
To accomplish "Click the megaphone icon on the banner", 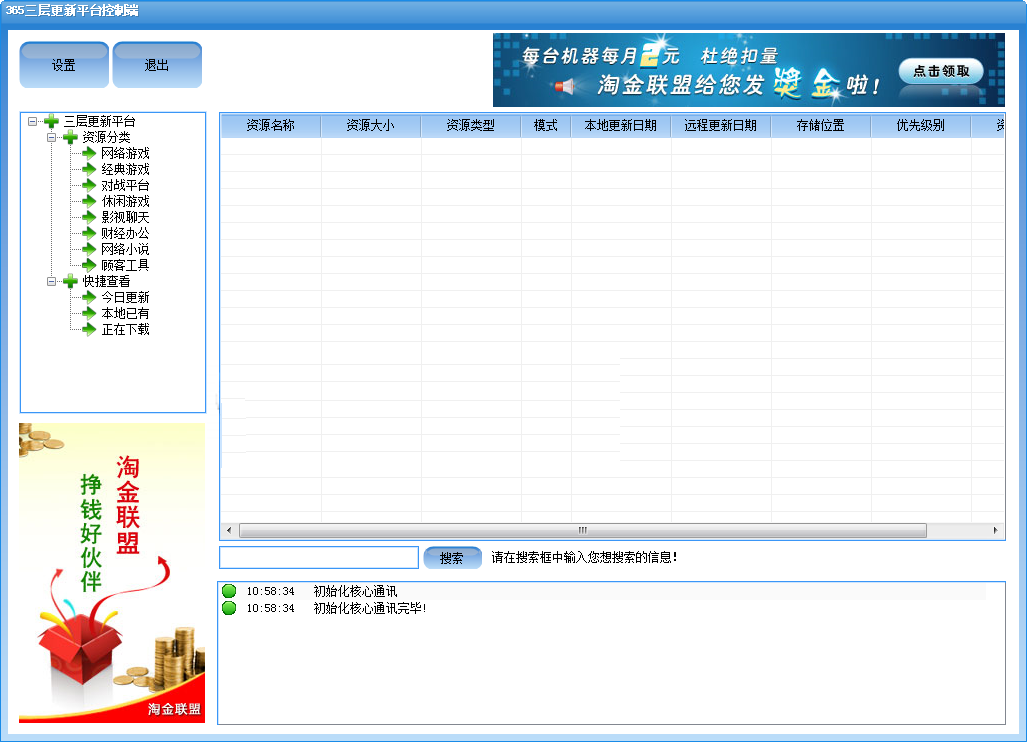I will tap(565, 86).
